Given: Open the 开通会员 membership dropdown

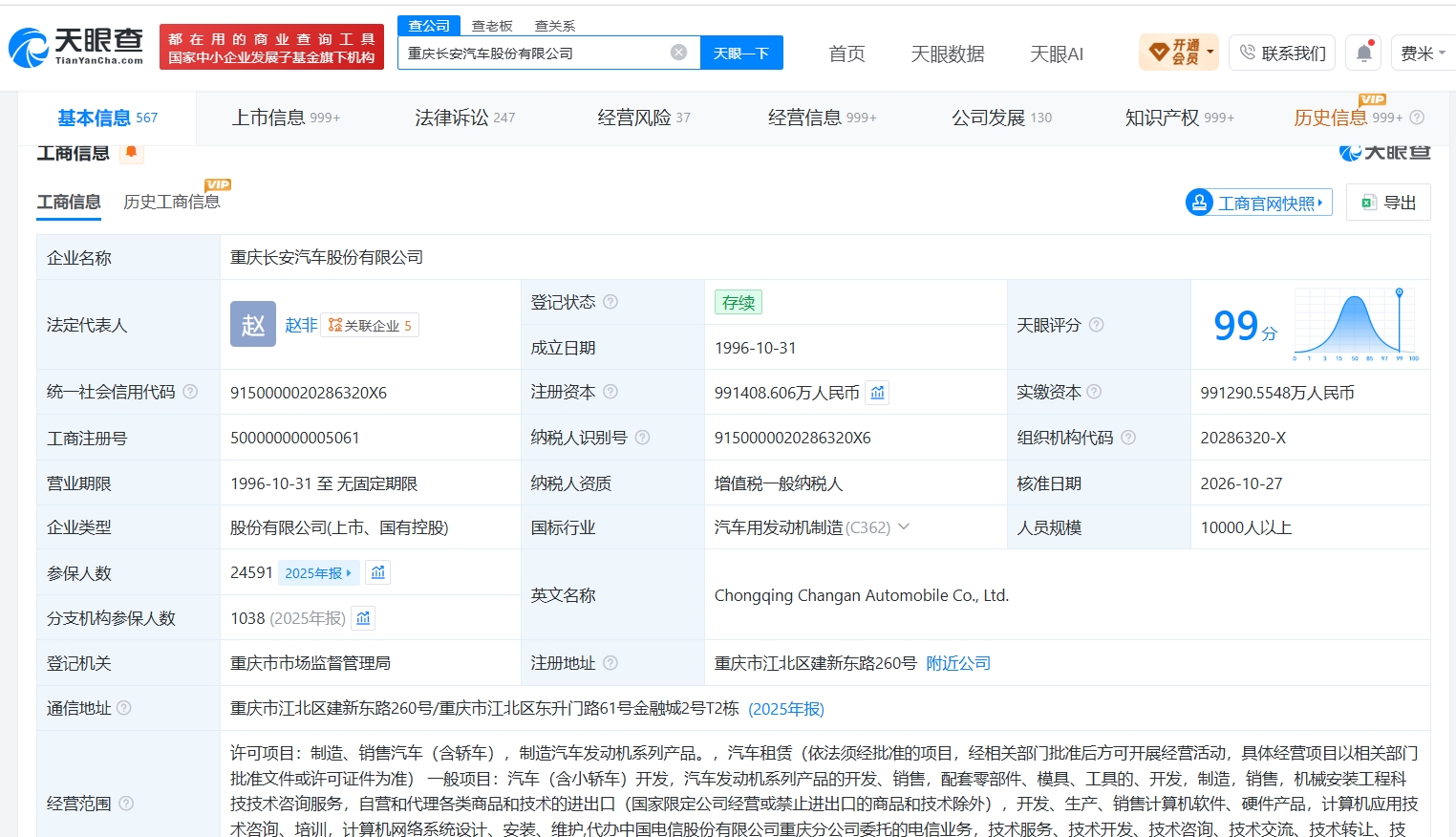Looking at the screenshot, I should tap(1180, 53).
